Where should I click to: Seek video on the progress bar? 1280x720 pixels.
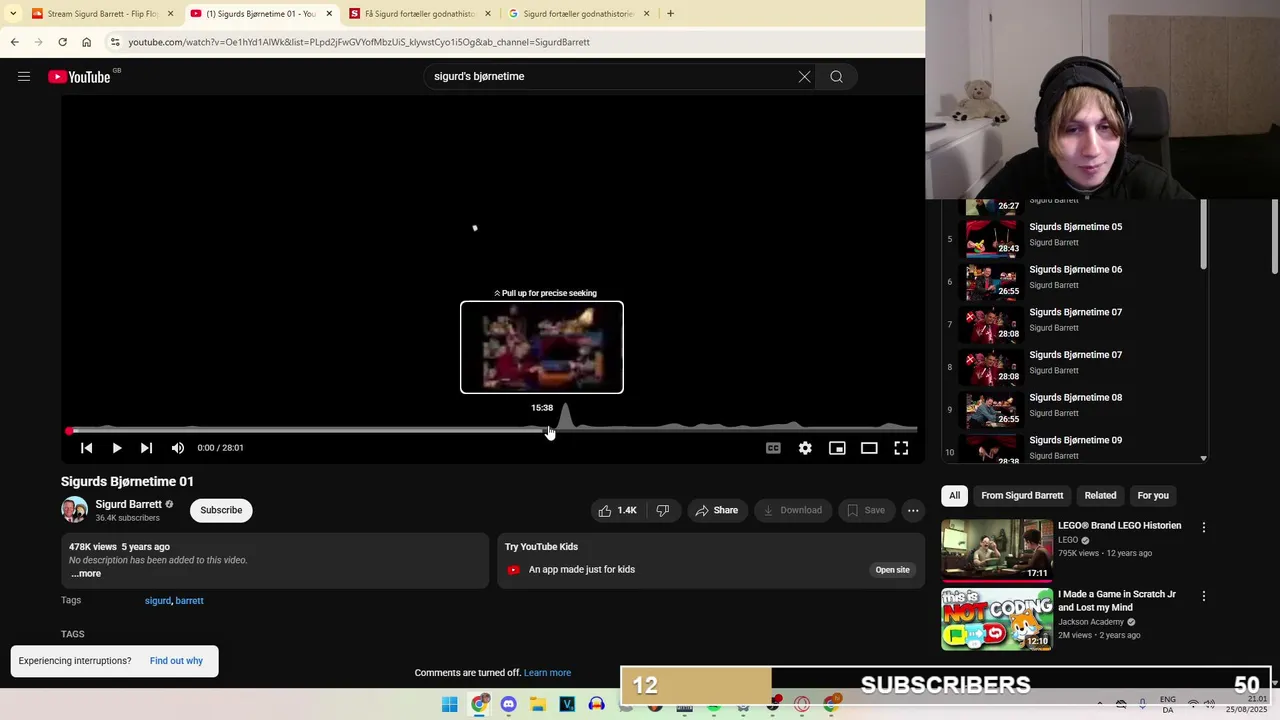pos(492,431)
